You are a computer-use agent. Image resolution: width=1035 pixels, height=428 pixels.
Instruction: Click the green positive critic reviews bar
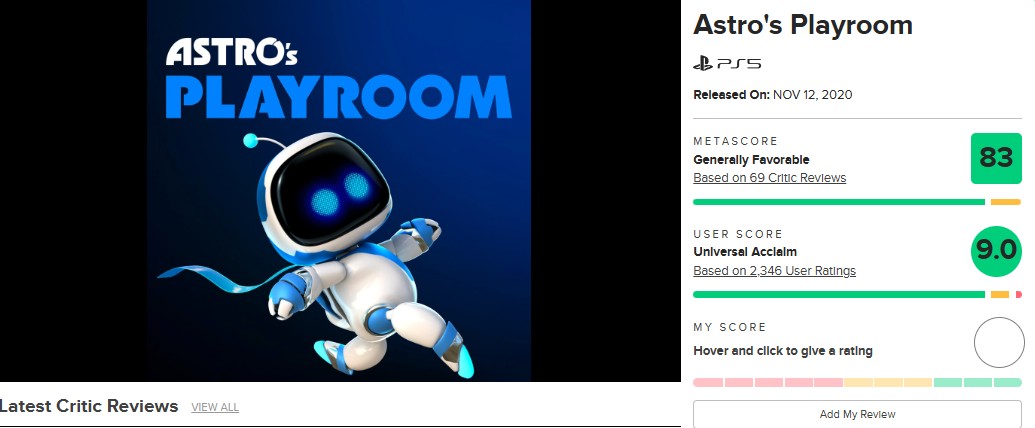[x=839, y=202]
